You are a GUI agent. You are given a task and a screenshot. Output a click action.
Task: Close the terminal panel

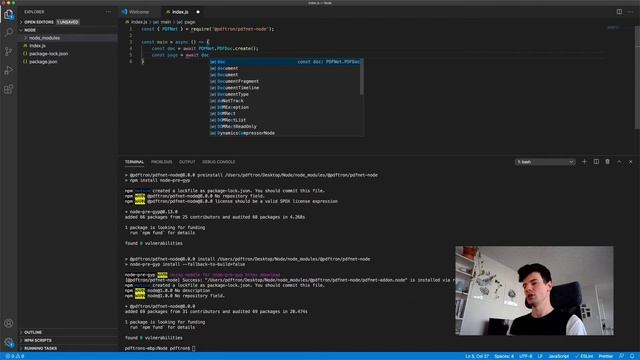point(631,162)
